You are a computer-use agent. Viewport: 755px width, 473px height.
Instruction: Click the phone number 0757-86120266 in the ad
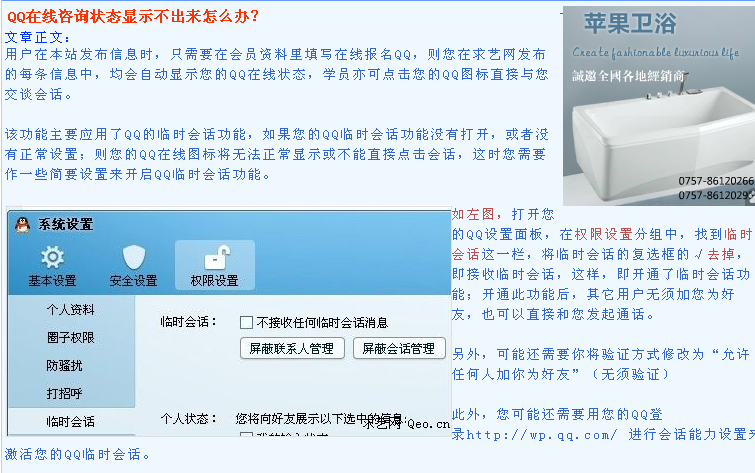click(716, 181)
